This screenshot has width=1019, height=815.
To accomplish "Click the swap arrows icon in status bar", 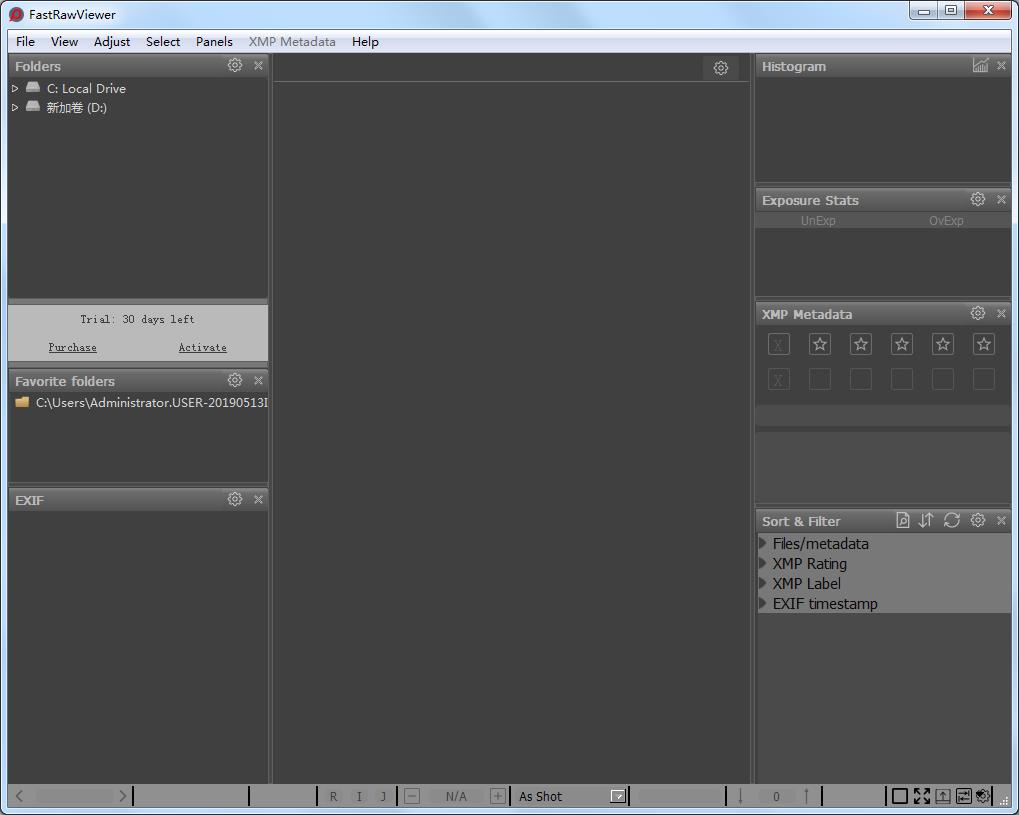I will tap(964, 796).
